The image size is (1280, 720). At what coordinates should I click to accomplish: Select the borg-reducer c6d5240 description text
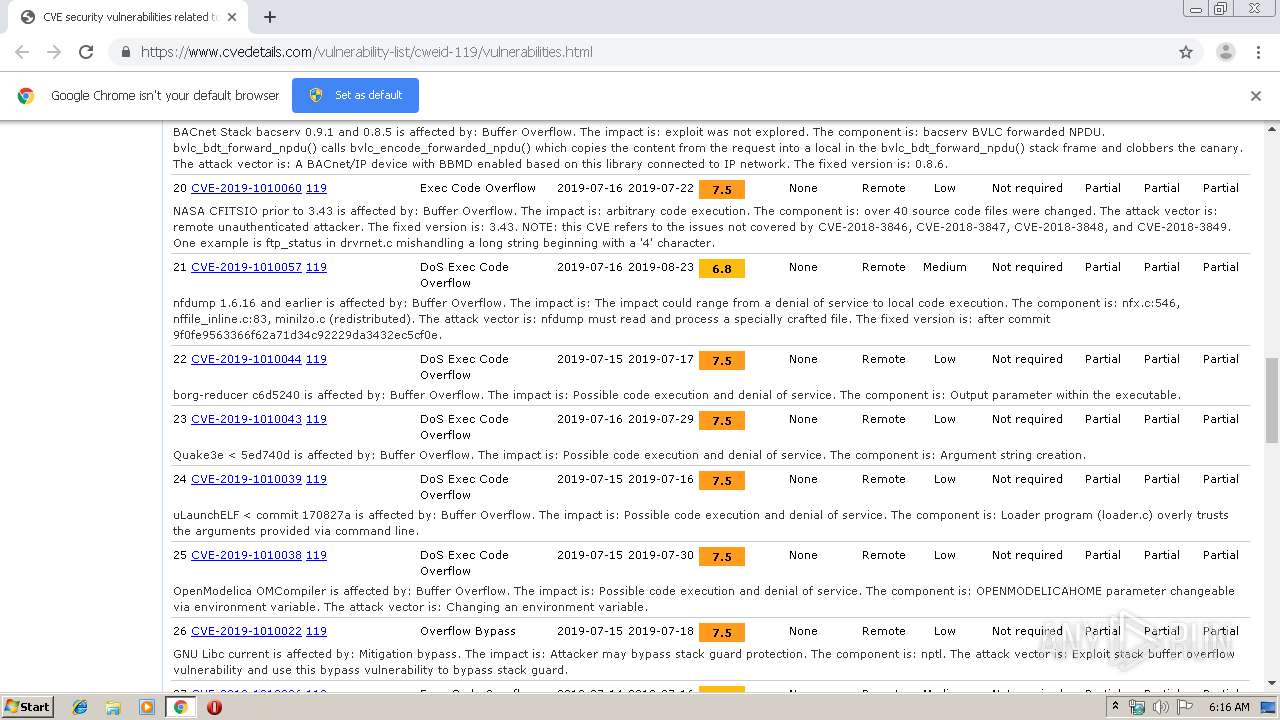(x=676, y=395)
